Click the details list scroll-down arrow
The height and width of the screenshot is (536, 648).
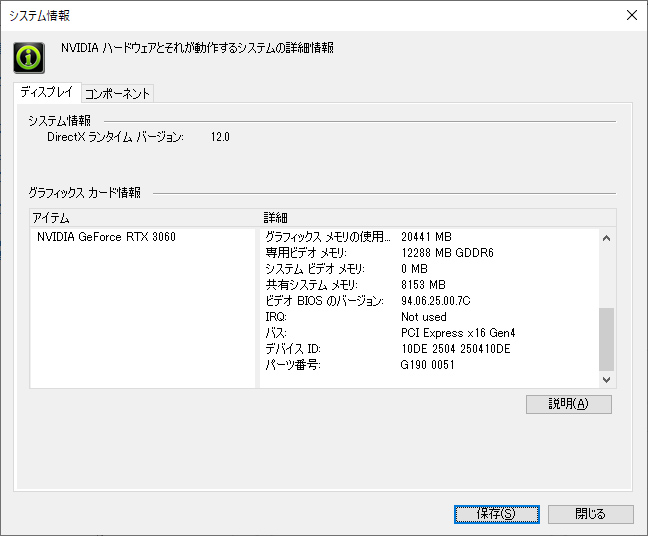pyautogui.click(x=606, y=379)
